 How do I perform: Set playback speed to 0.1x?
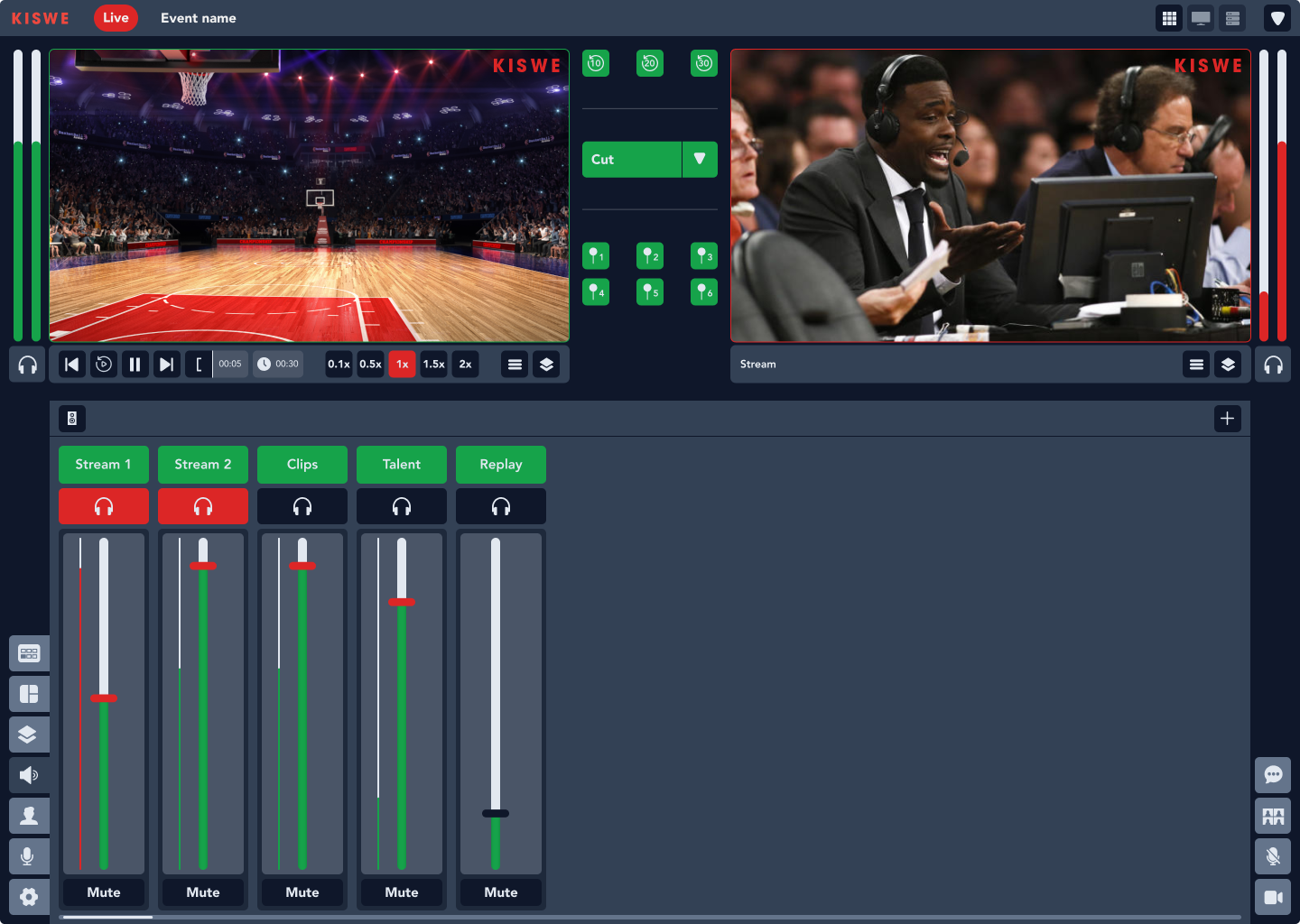tap(339, 365)
